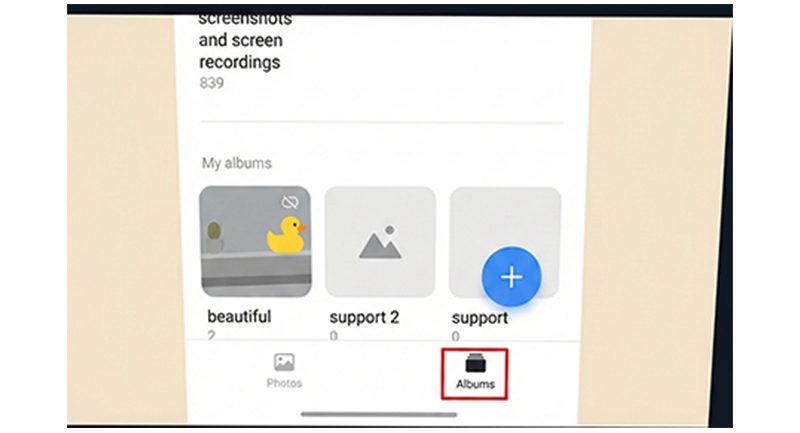
Task: Open Screenshots and screen recordings album
Action: pyautogui.click(x=245, y=40)
